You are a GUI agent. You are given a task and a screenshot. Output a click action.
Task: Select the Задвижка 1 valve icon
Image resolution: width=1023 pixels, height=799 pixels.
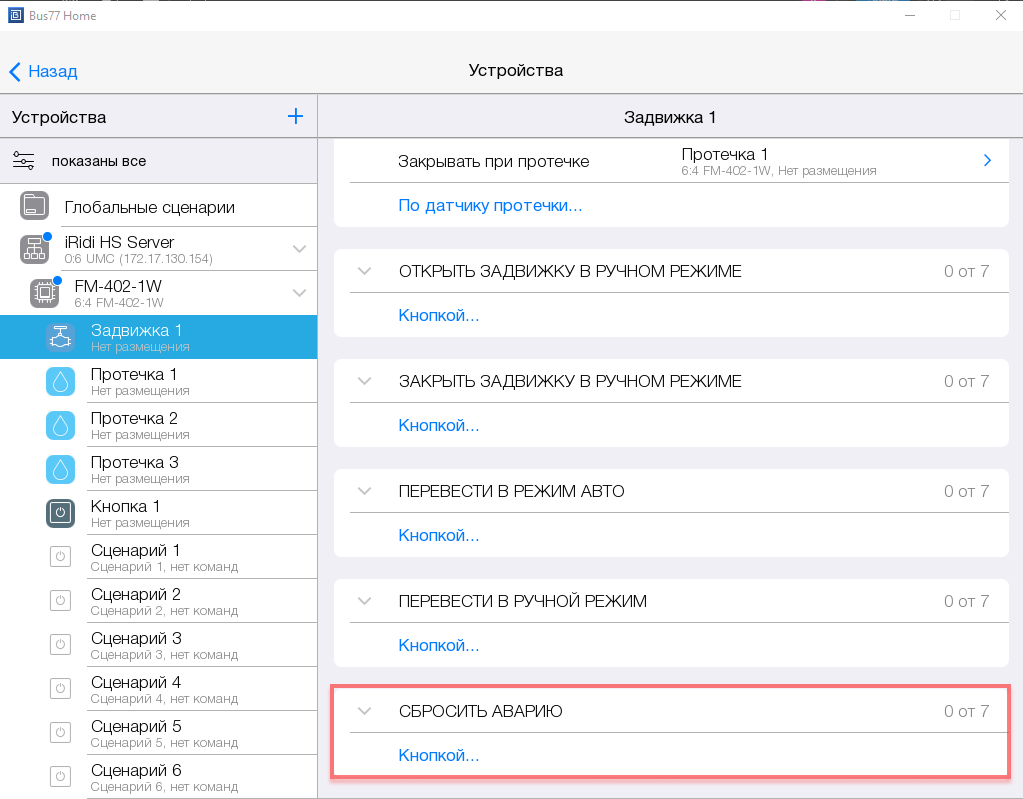(x=61, y=338)
